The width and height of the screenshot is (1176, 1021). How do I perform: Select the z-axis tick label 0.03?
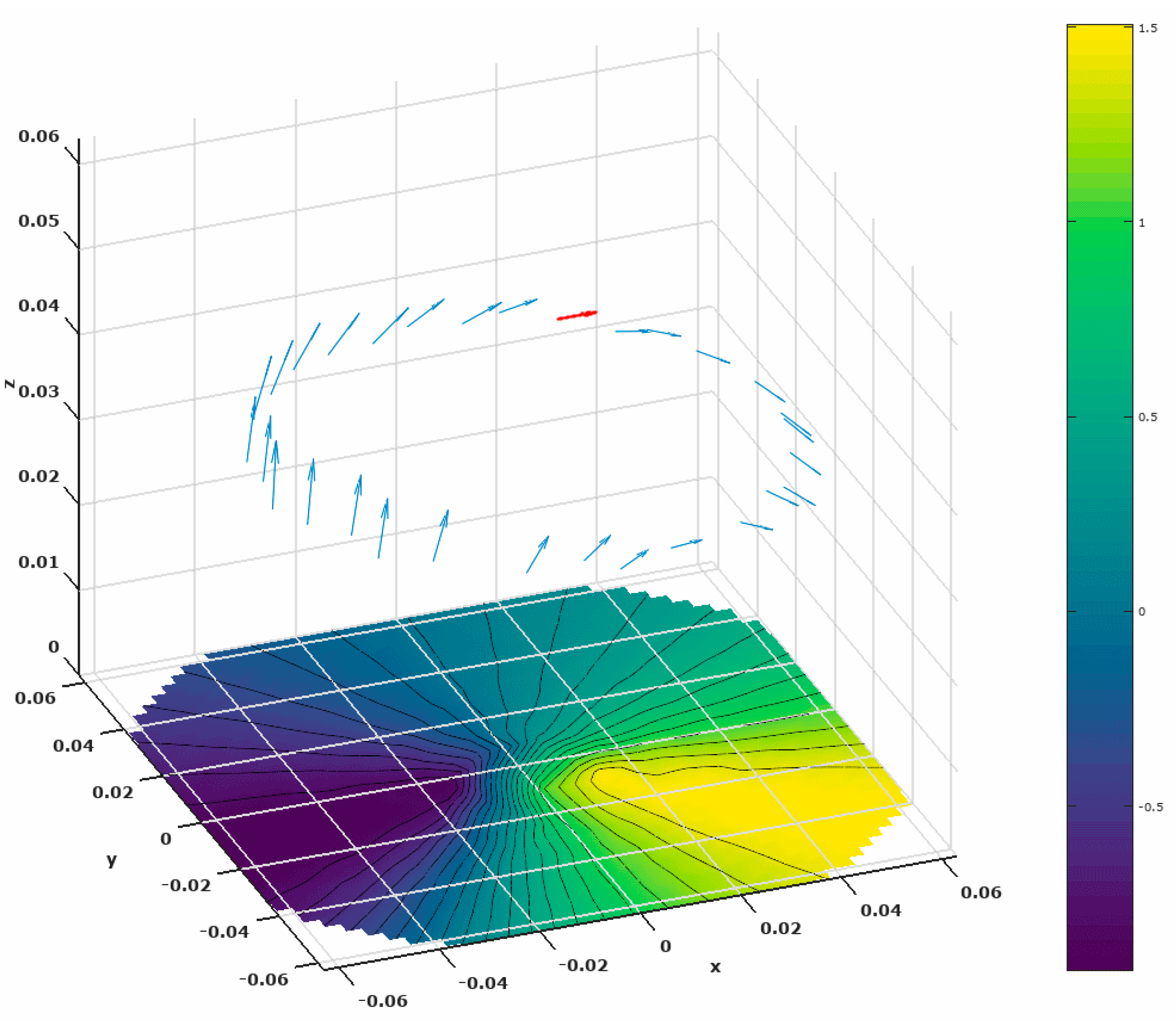[x=39, y=392]
